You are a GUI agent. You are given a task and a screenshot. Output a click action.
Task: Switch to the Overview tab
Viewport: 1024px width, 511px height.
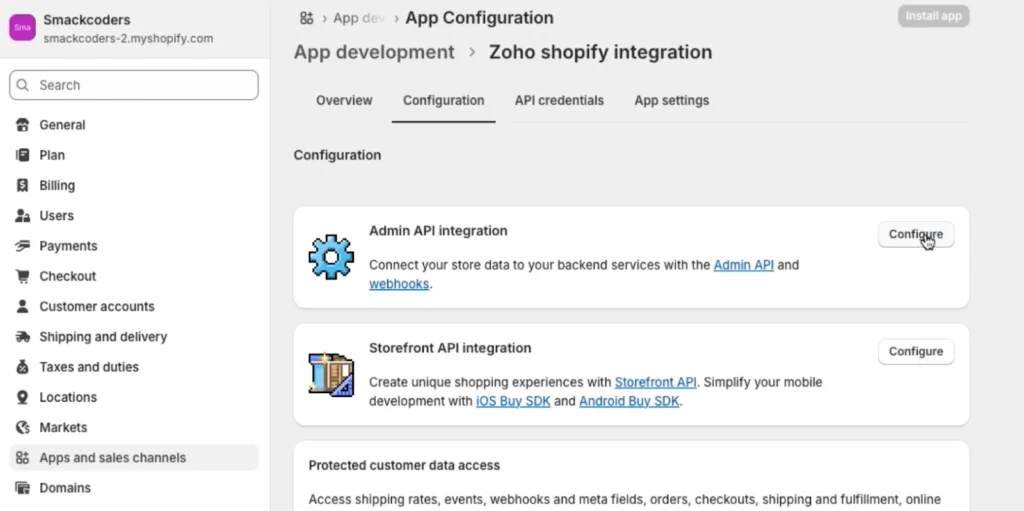[344, 101]
